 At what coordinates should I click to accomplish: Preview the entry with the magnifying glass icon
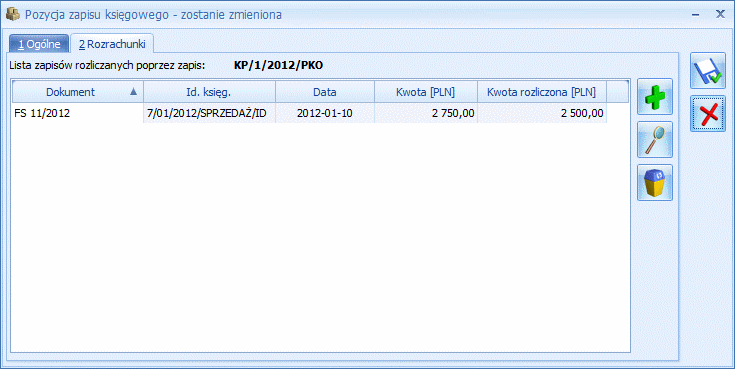(x=655, y=140)
